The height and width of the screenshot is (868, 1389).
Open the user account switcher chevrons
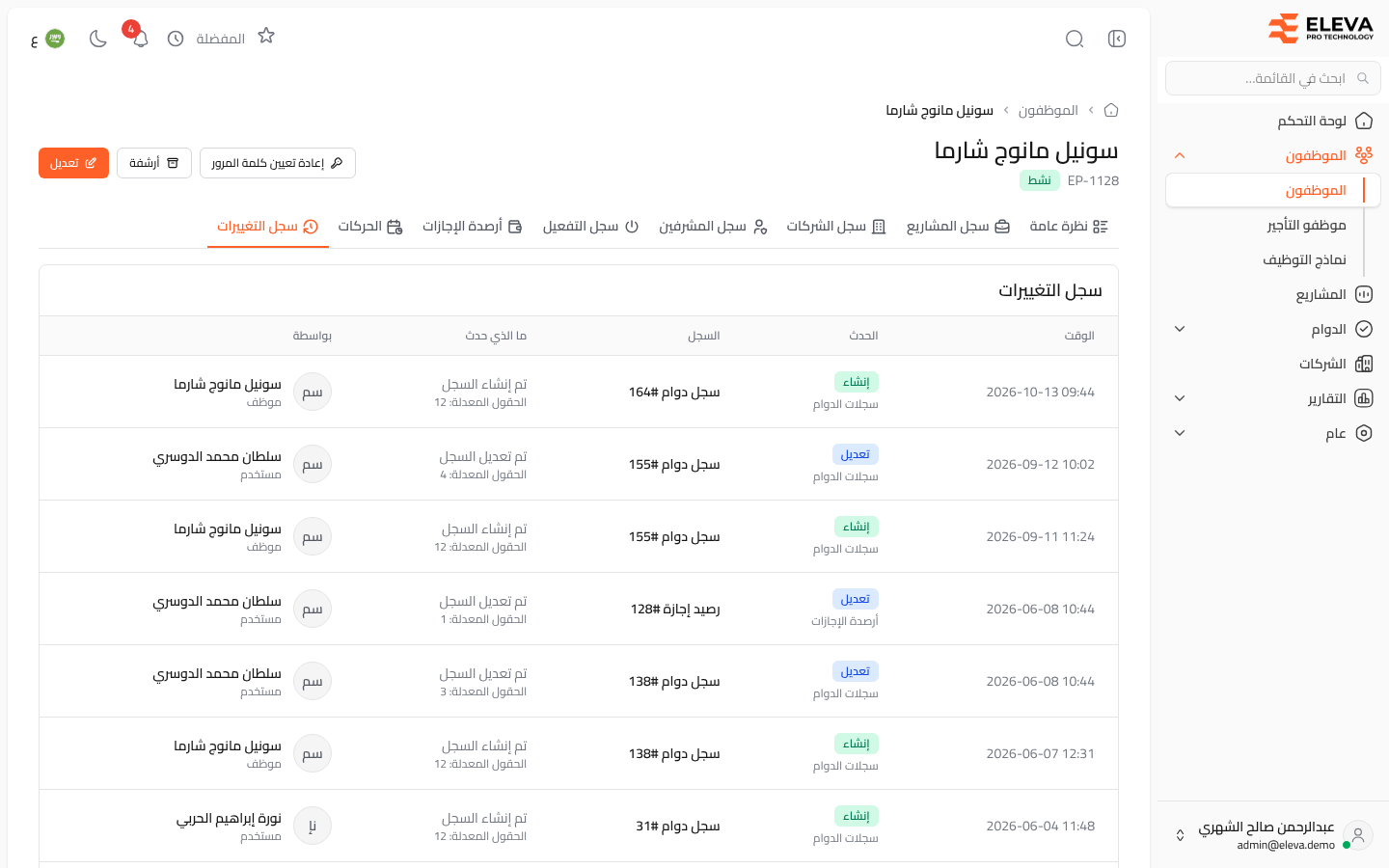pyautogui.click(x=1180, y=835)
